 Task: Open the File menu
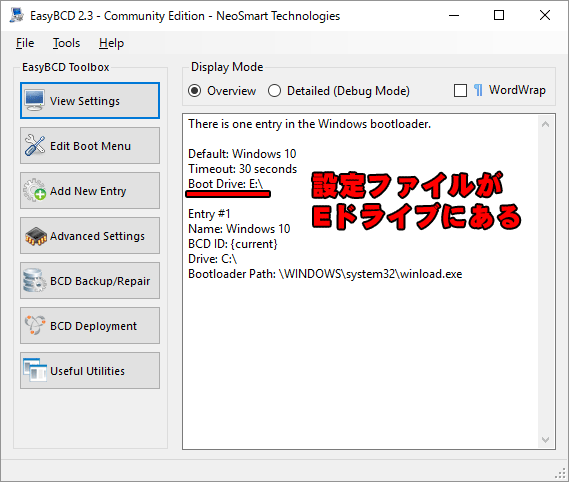click(x=25, y=43)
